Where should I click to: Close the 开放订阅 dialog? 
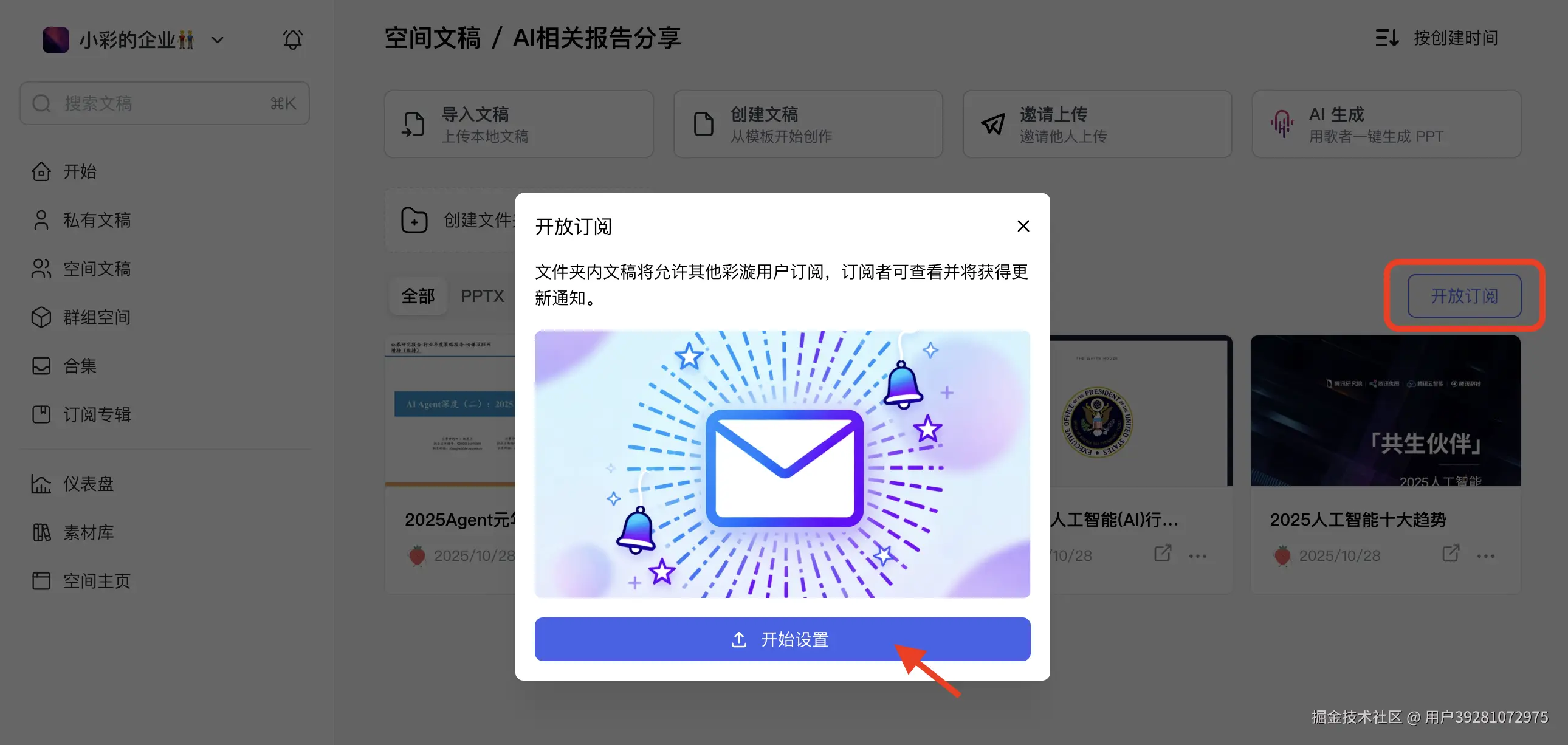click(1023, 227)
